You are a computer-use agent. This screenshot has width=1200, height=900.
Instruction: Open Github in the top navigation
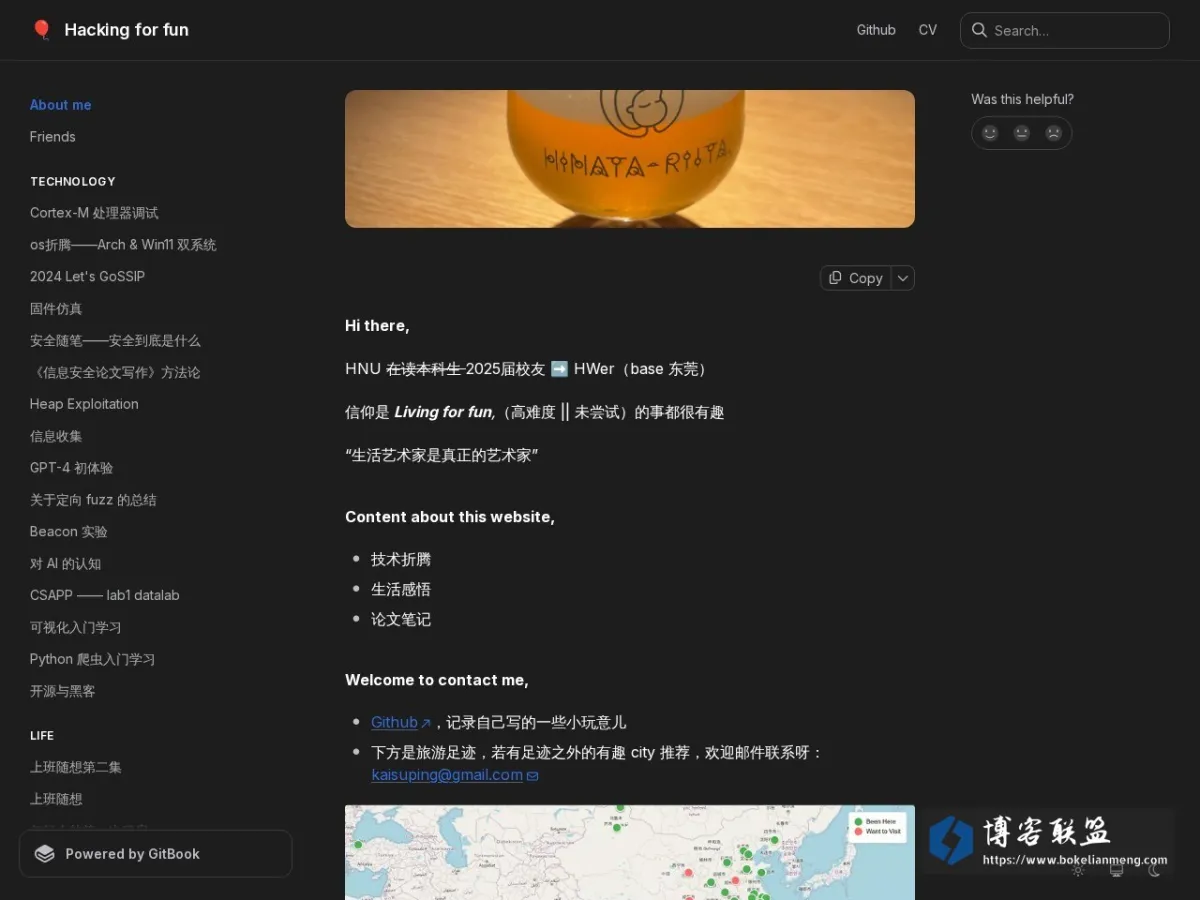[876, 30]
